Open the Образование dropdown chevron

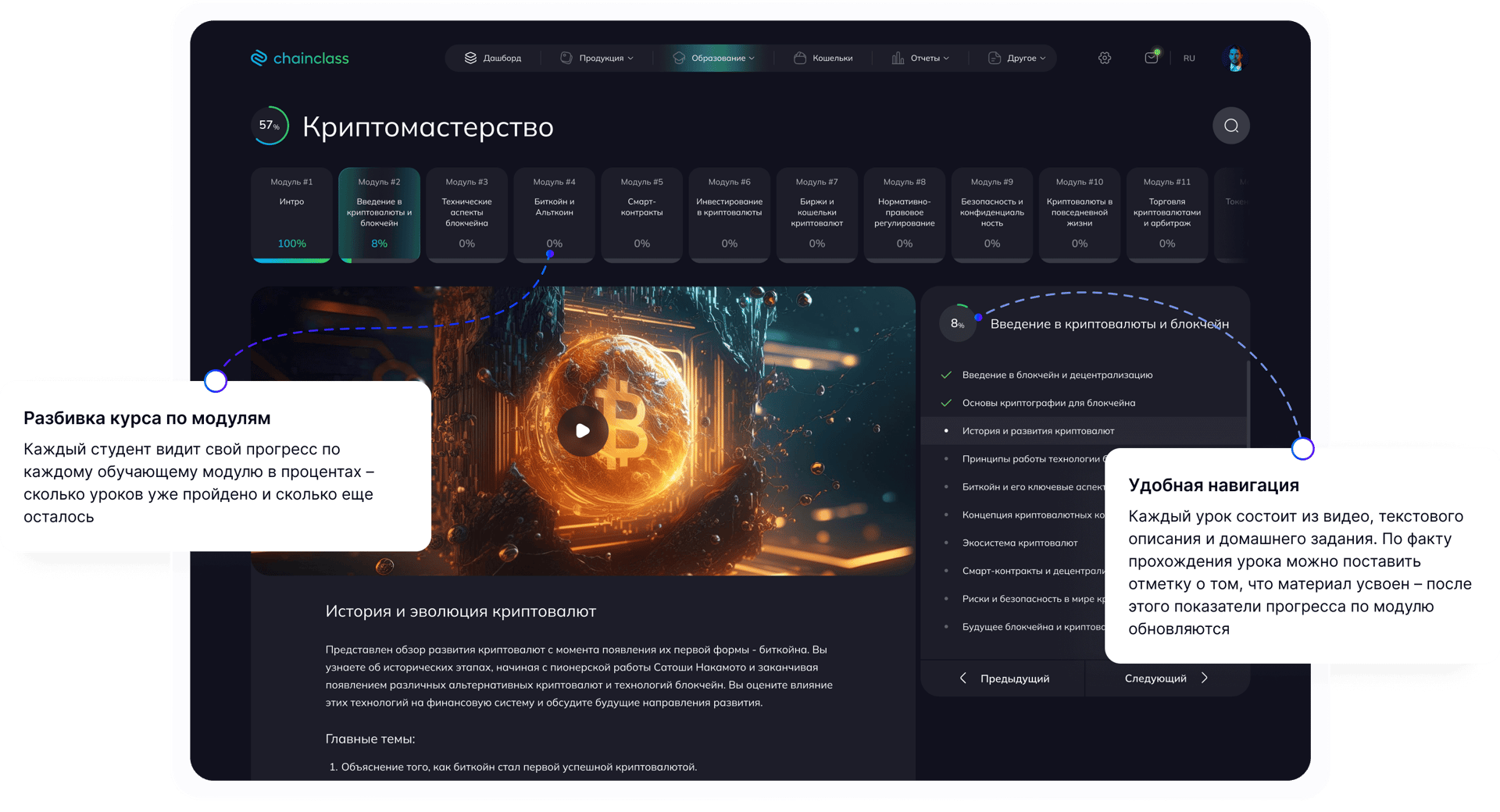click(x=752, y=58)
